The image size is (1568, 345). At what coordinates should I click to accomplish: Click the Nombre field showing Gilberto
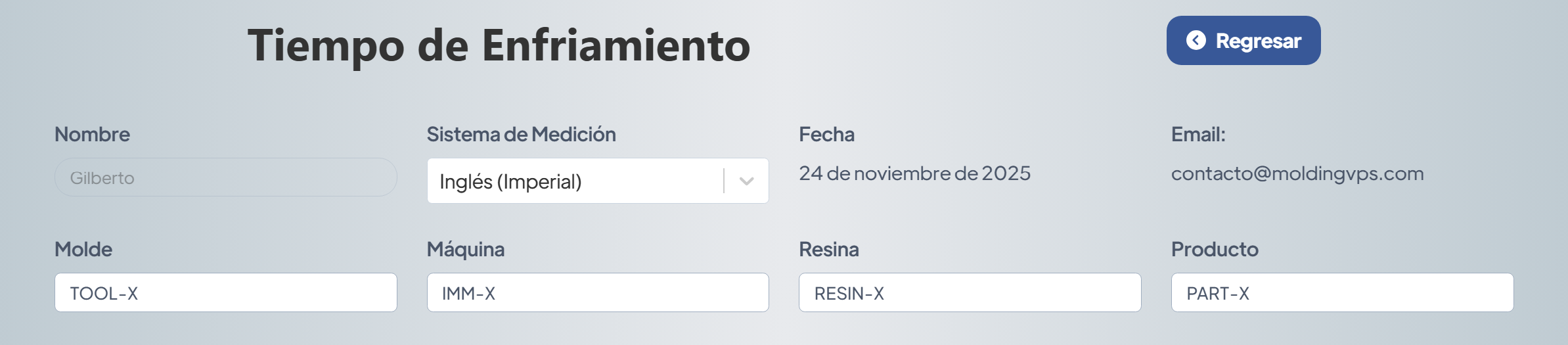tap(225, 177)
